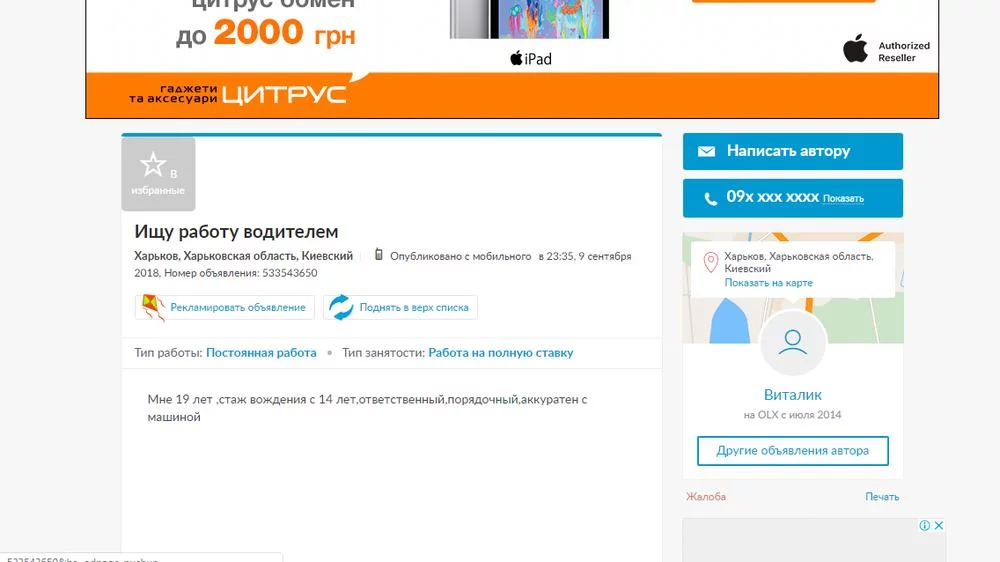Screen dimensions: 1000x562
Task: Close the side advertisement
Action: tap(939, 526)
